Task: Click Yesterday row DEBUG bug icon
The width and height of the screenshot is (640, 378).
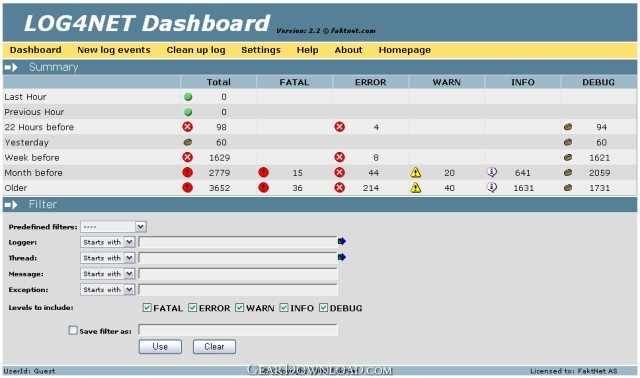Action: click(568, 142)
